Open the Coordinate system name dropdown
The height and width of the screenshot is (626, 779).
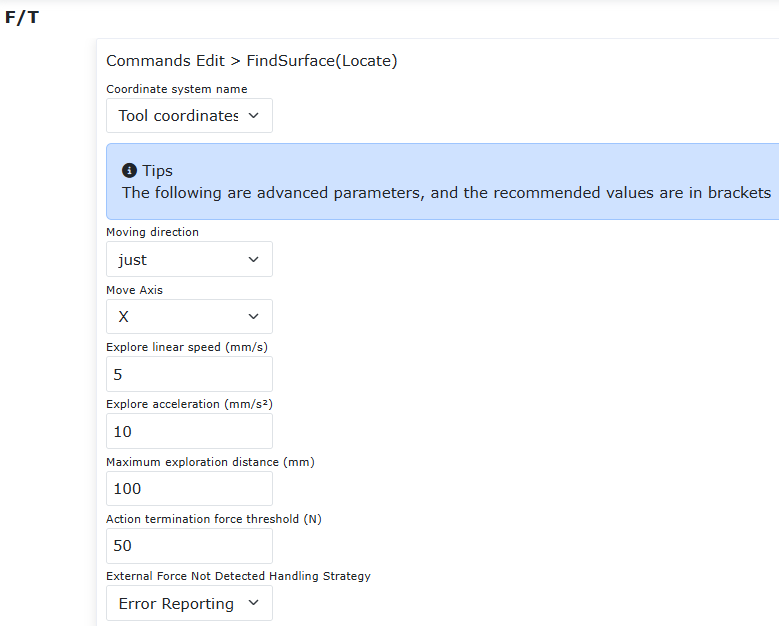(x=189, y=116)
